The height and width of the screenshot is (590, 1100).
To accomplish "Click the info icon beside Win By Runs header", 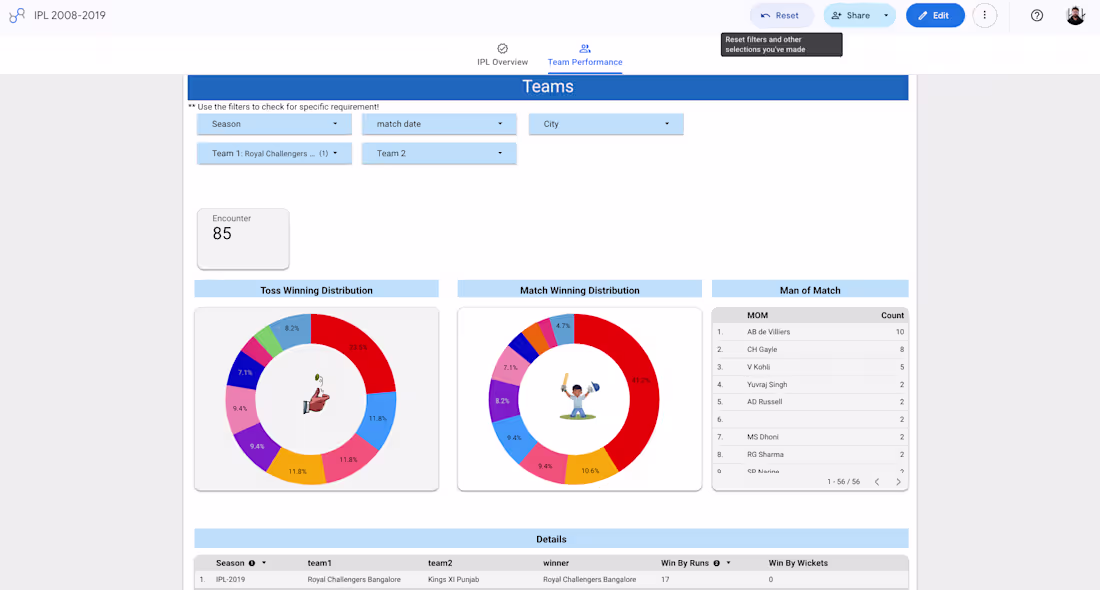I will (x=716, y=563).
